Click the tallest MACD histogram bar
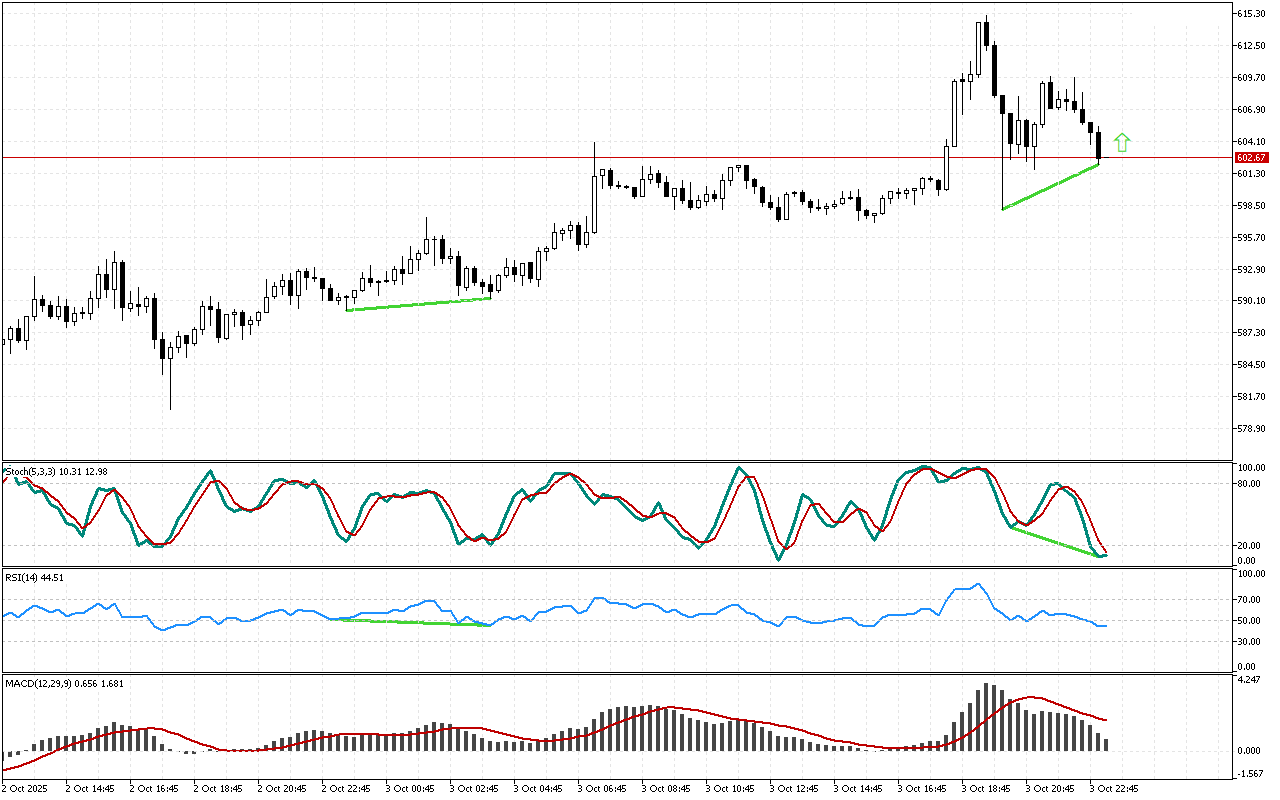This screenshot has width=1280, height=800. point(986,716)
